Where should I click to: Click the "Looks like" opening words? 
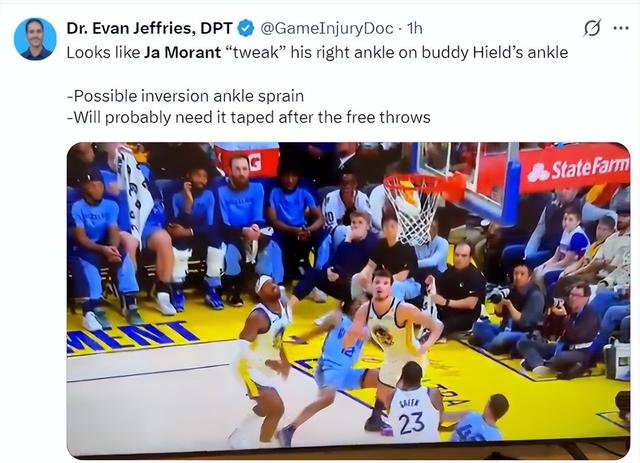pos(103,53)
